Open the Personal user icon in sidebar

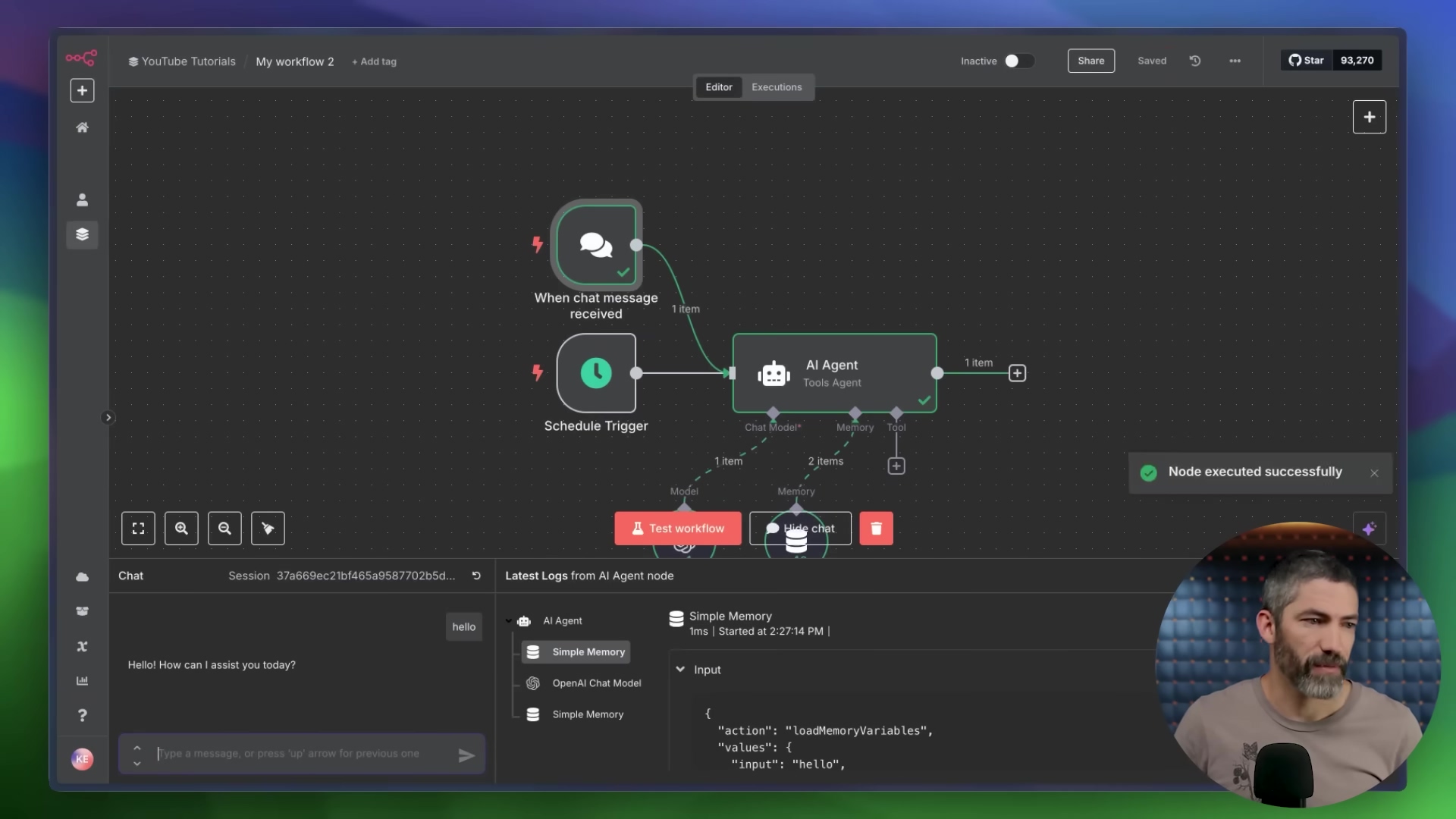pyautogui.click(x=82, y=199)
